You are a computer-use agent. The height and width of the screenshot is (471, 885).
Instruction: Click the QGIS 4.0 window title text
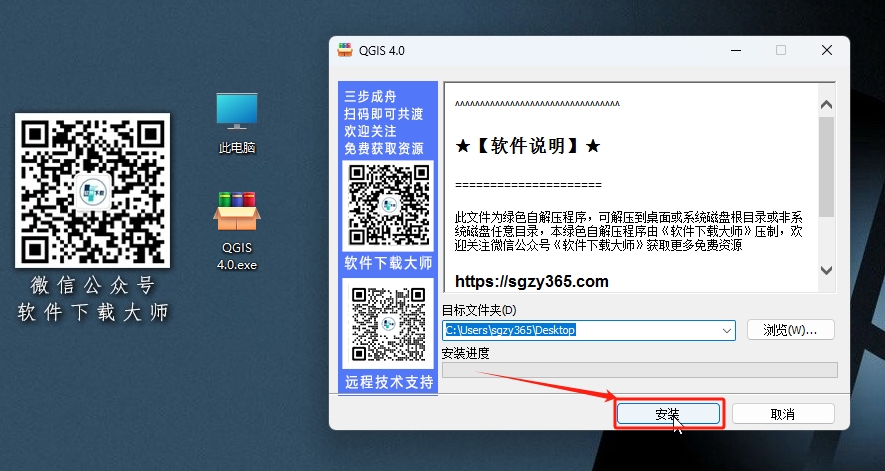tap(382, 50)
